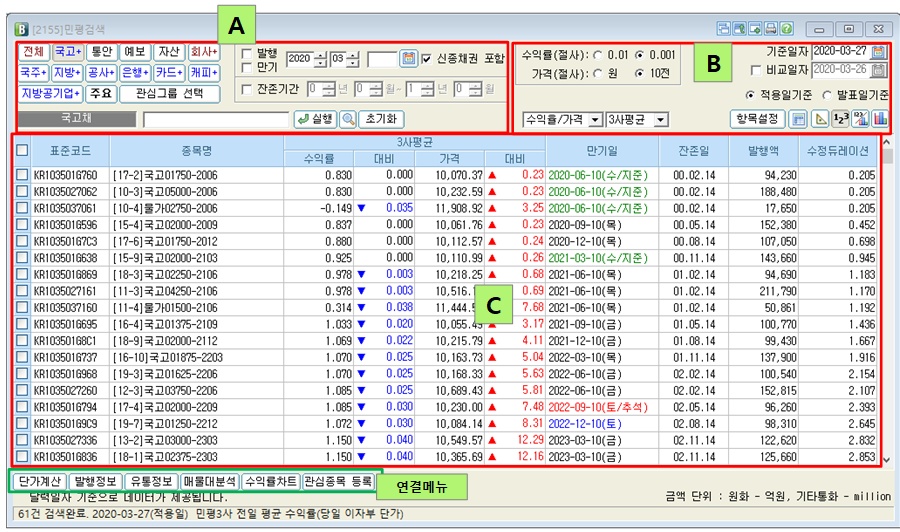Tick the checkbox for row KR1035016760
Image resolution: width=900 pixels, height=532 pixels.
[x=22, y=174]
